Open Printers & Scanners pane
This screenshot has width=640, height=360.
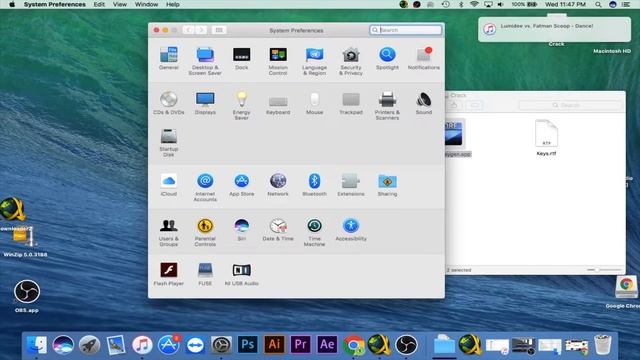tap(387, 106)
